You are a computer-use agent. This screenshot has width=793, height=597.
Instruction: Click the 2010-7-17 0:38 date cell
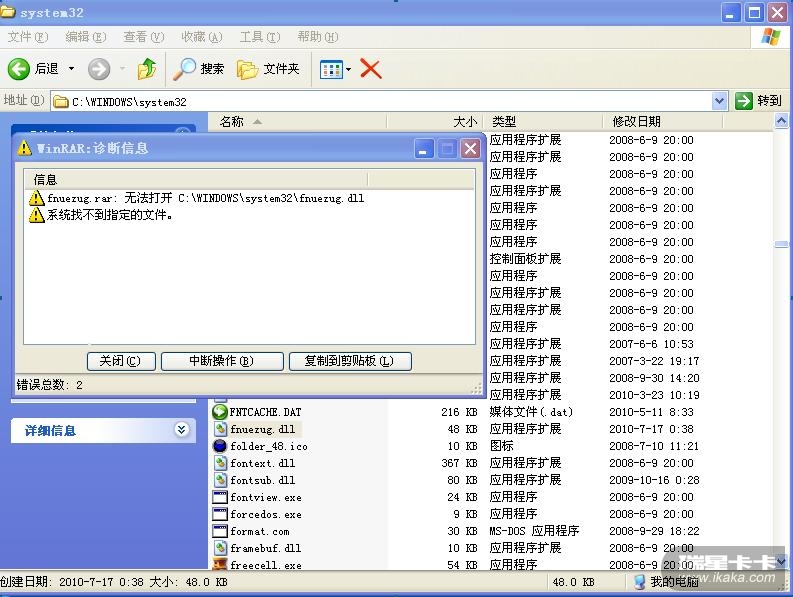651,429
